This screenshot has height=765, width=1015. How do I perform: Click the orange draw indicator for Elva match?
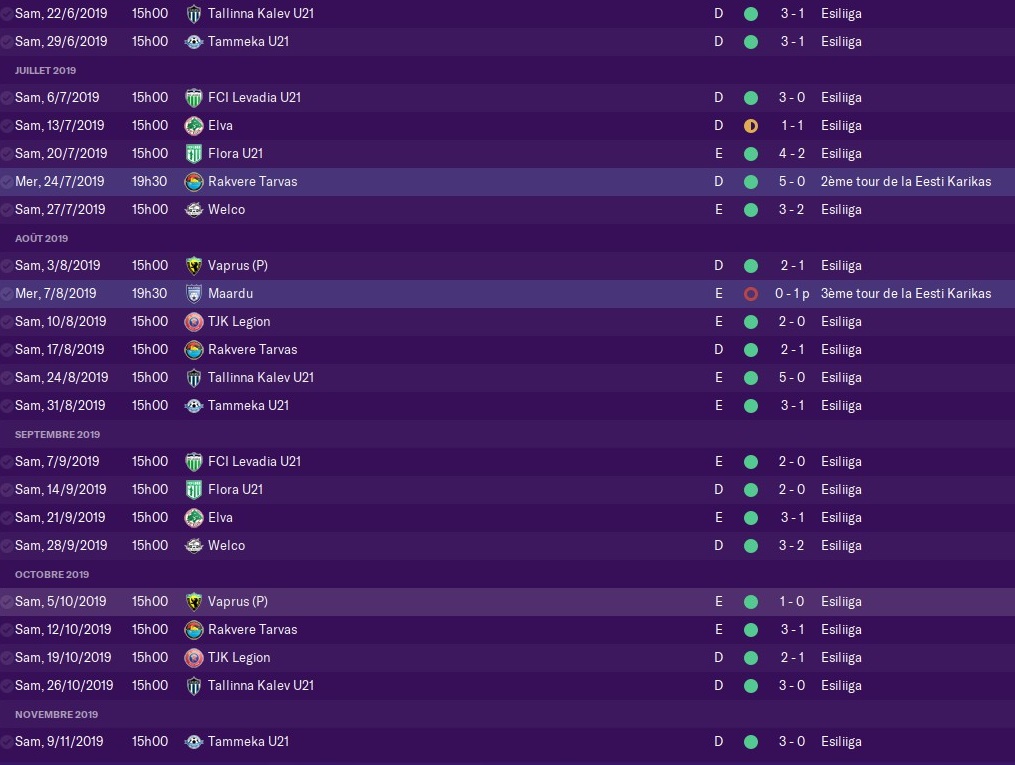751,126
